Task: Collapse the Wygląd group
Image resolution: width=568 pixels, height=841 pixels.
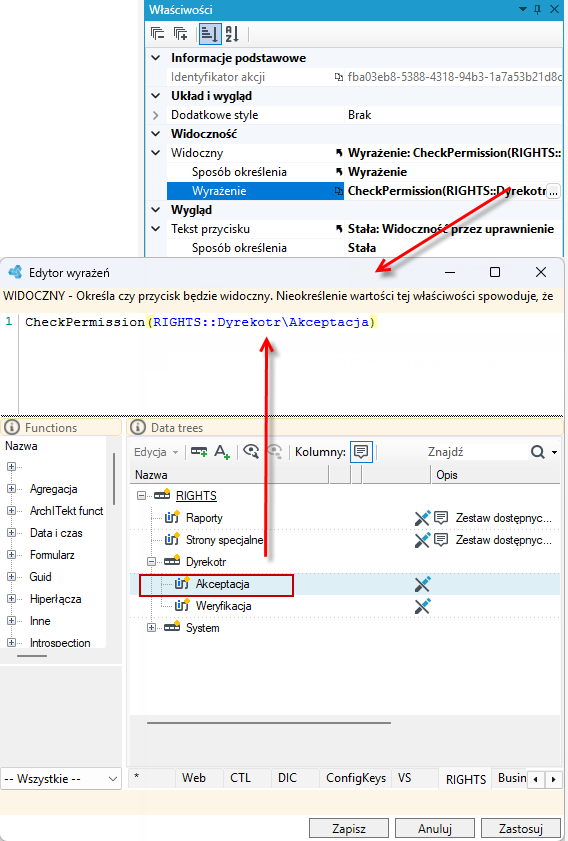Action: point(156,210)
